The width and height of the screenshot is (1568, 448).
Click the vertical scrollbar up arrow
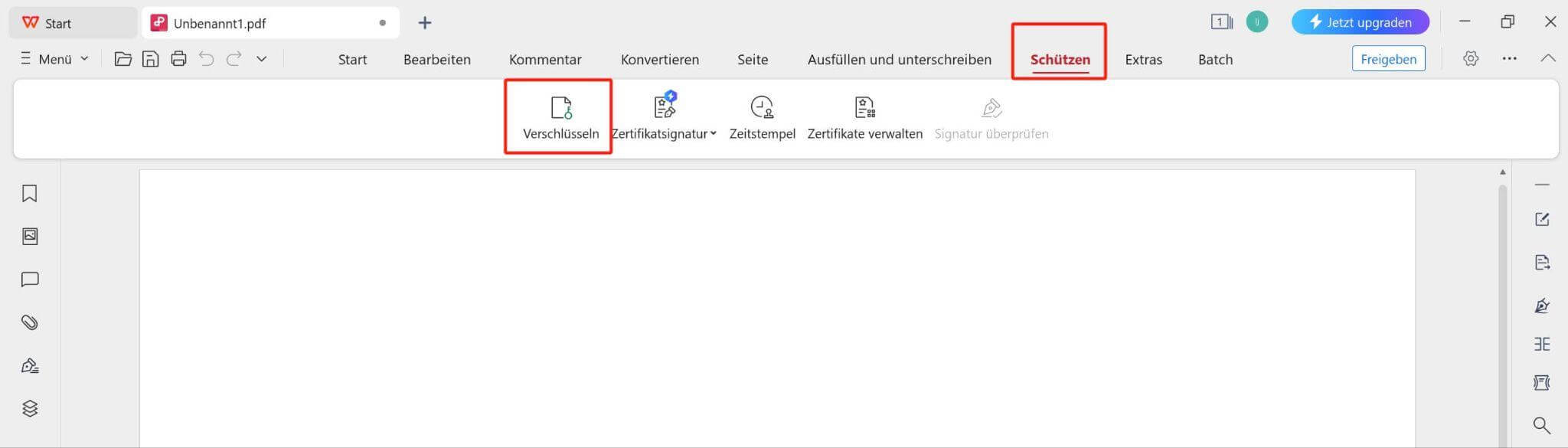(1502, 172)
